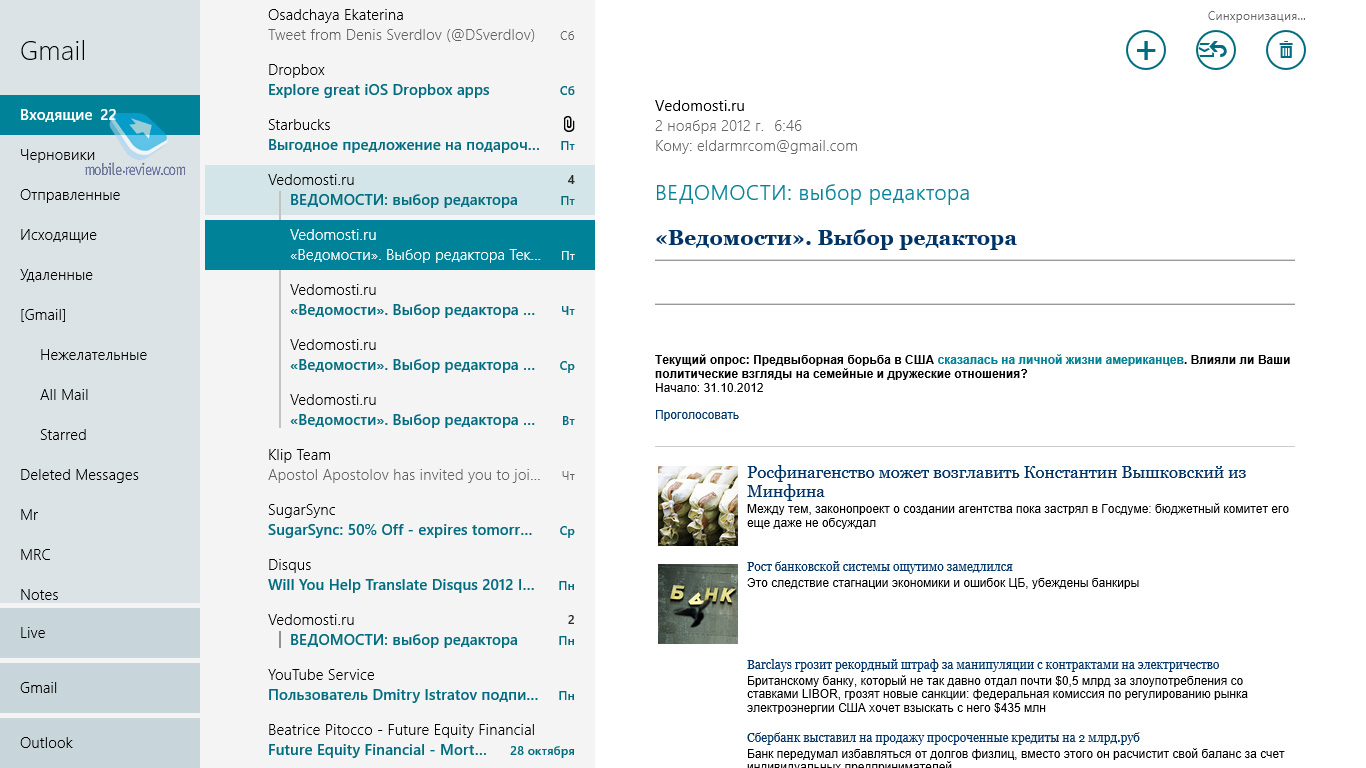Open the Росфинагентство article headline
This screenshot has width=1366, height=768.
[x=996, y=482]
